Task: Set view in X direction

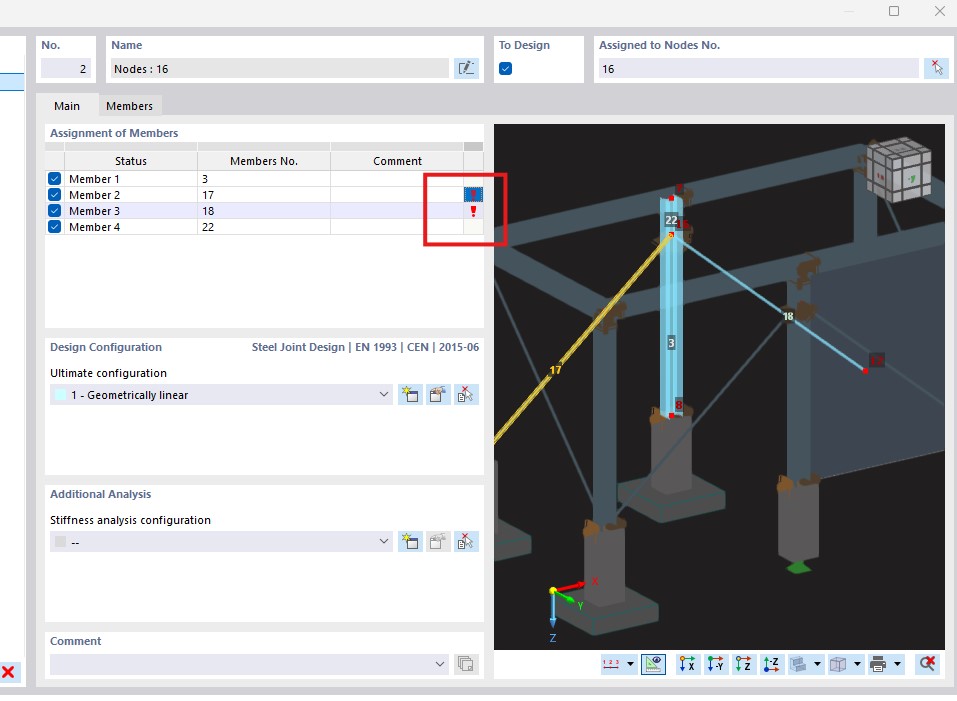Action: point(687,664)
